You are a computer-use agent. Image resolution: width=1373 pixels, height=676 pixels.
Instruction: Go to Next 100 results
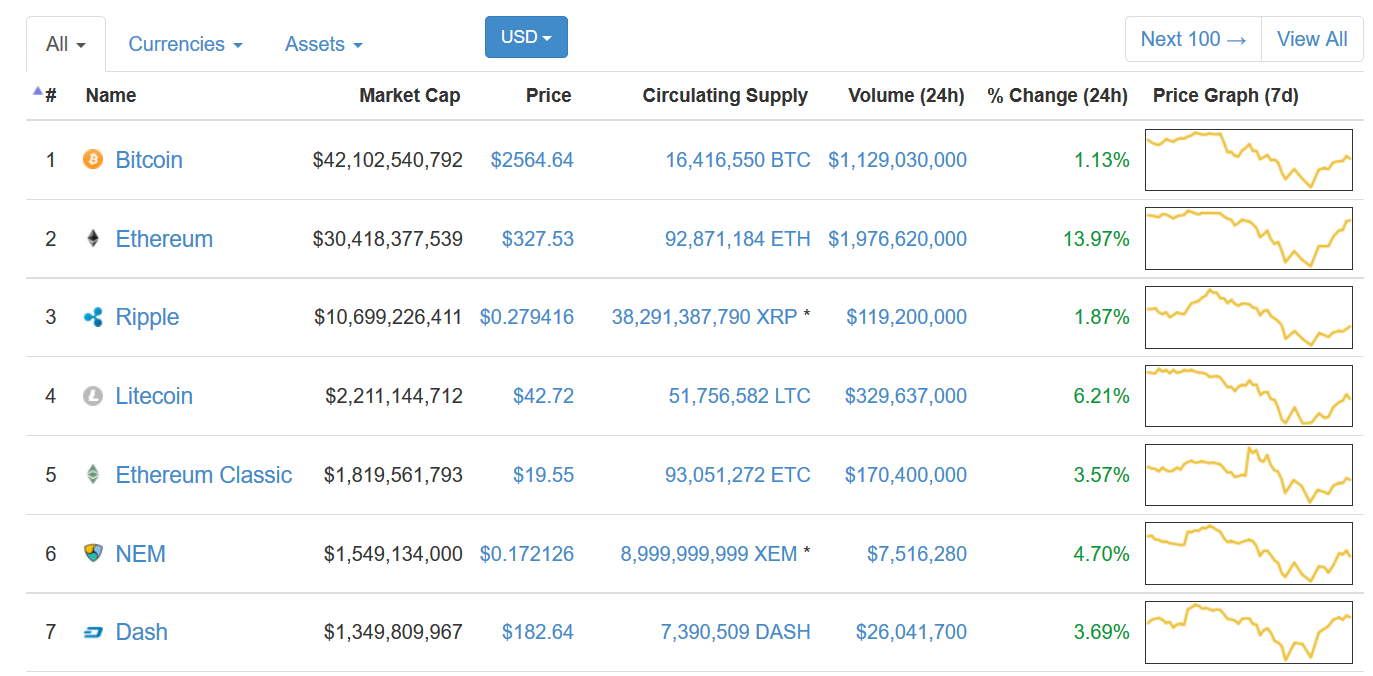pos(1193,39)
